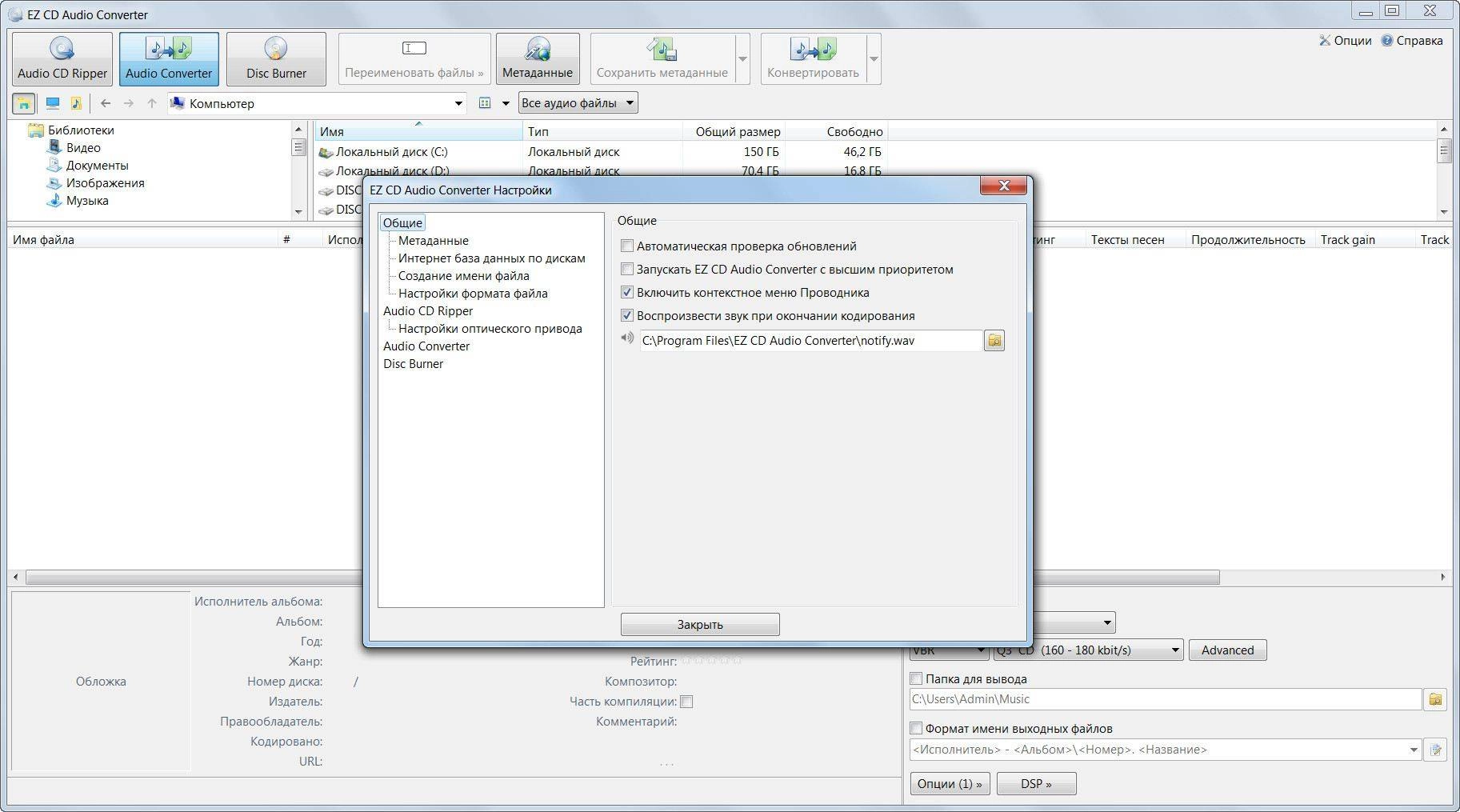Click Сохранить метаданные toolbar button
Viewport: 1460px width, 812px height.
662,59
